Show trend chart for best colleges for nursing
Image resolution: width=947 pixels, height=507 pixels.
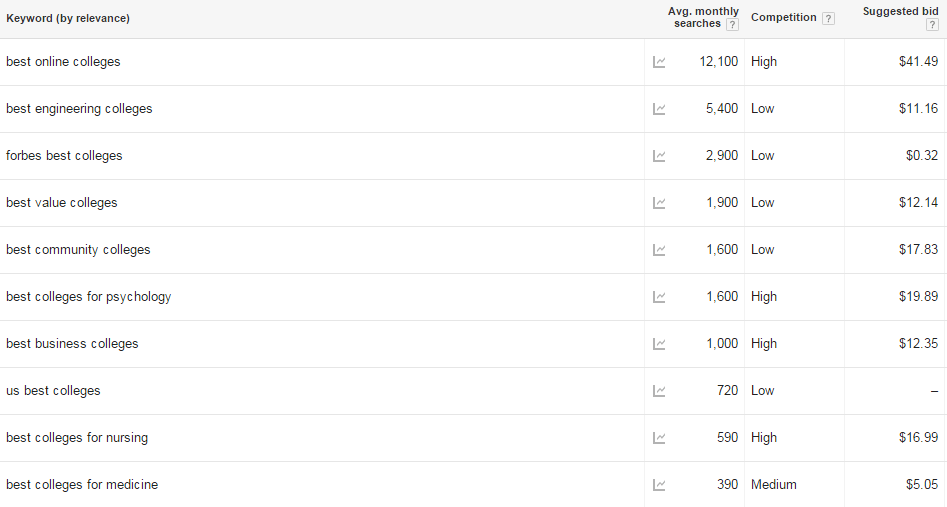pyautogui.click(x=659, y=438)
